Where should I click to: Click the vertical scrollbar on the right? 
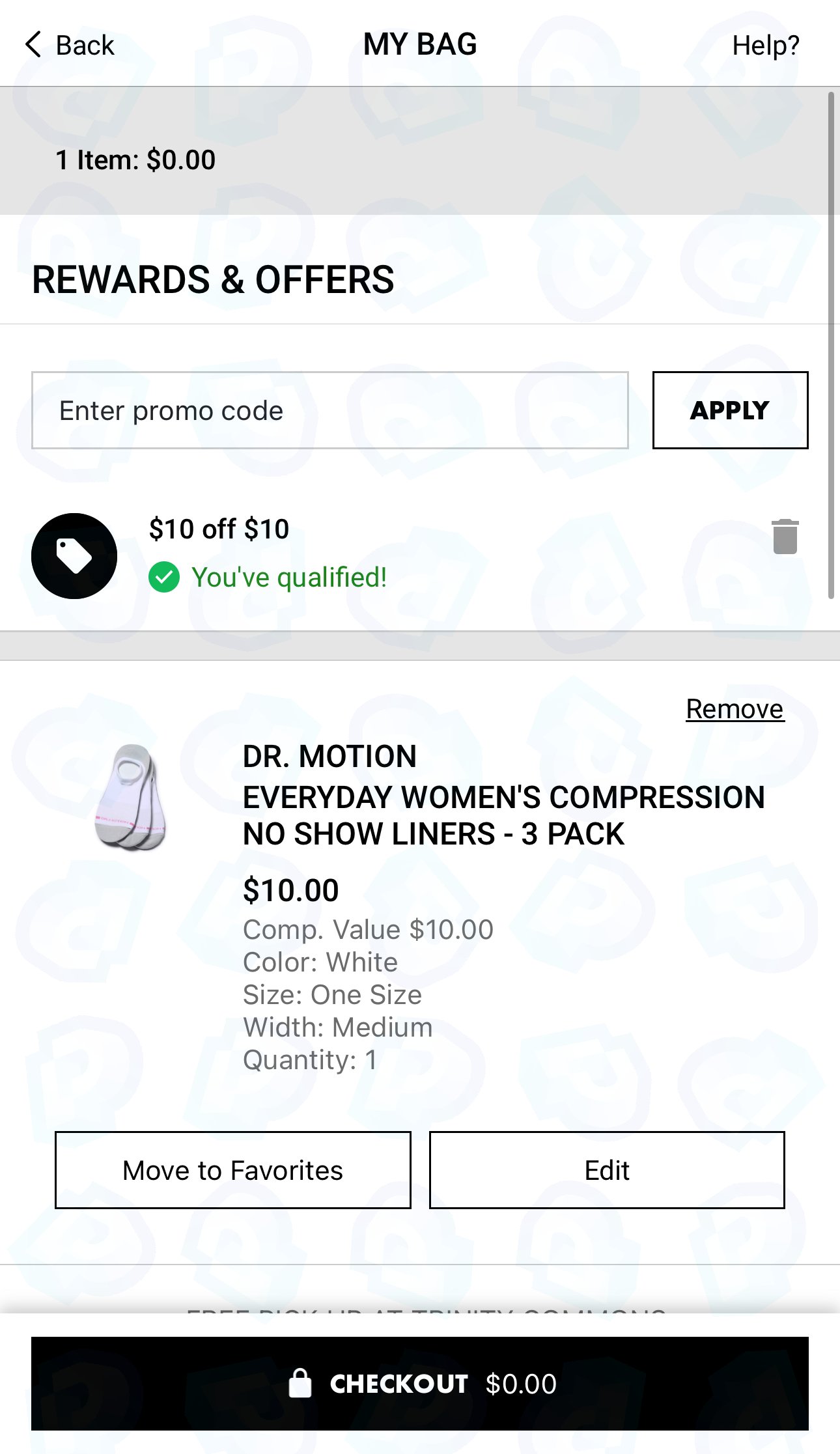831,345
